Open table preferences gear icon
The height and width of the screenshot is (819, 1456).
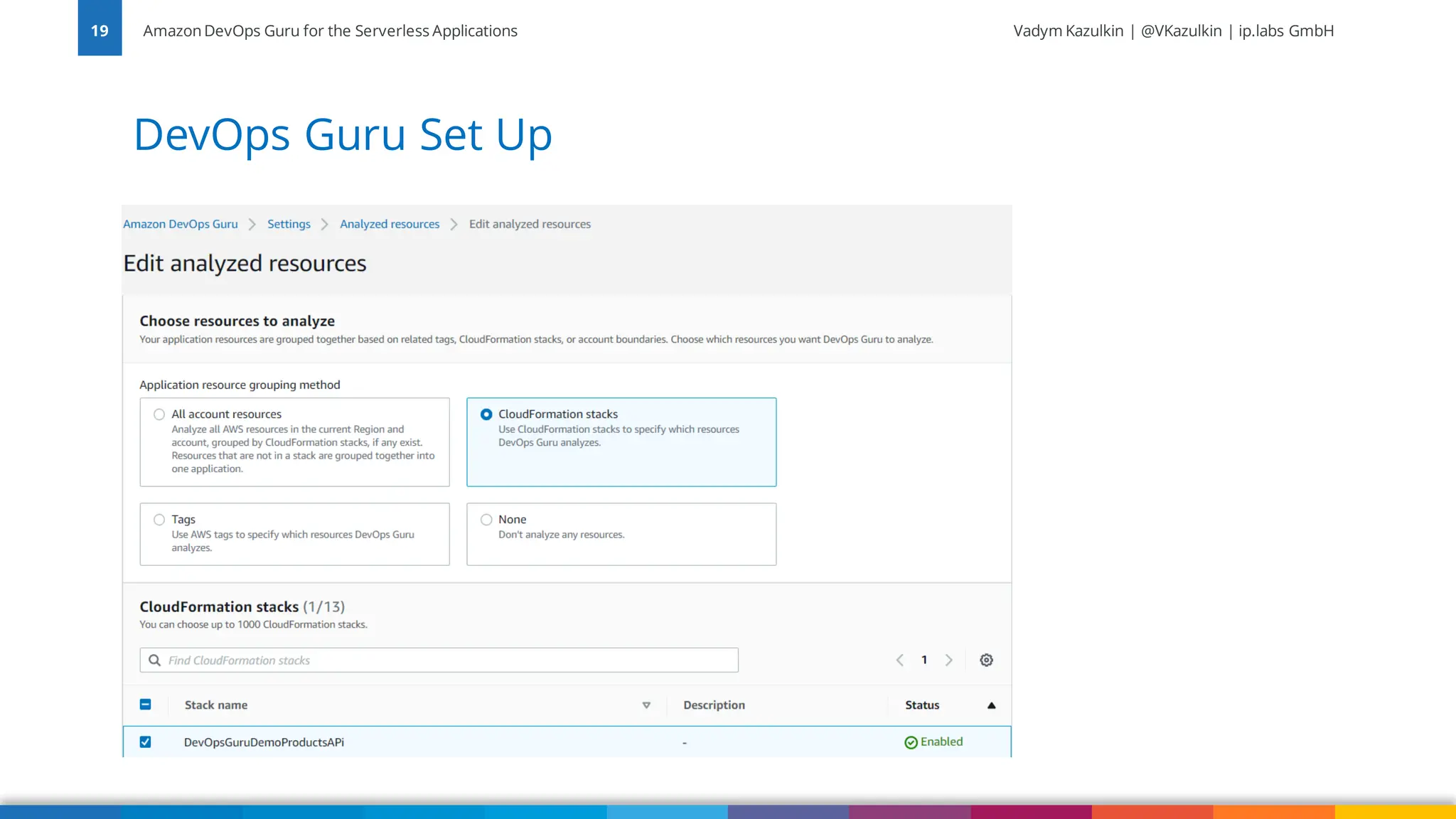click(x=986, y=660)
